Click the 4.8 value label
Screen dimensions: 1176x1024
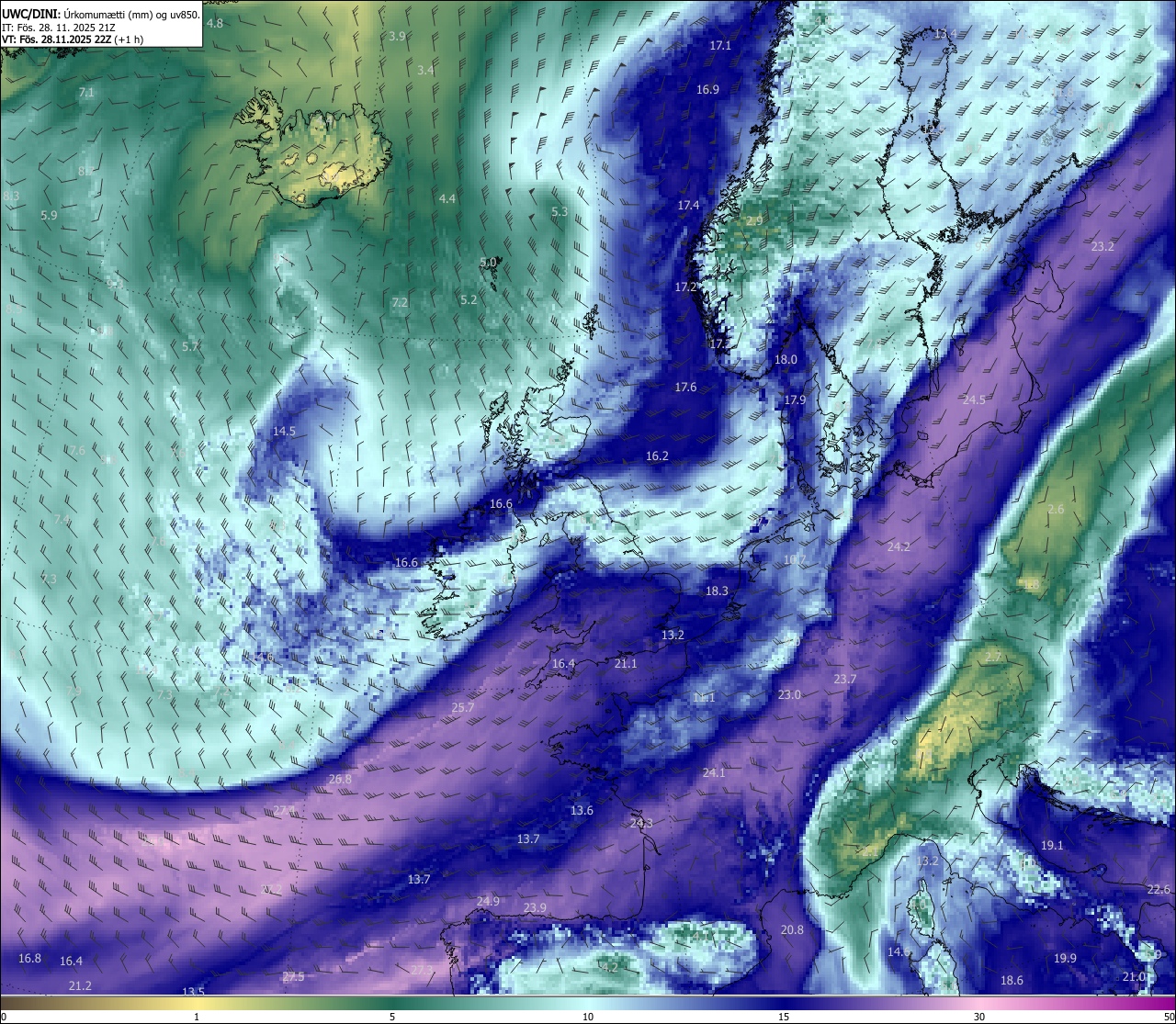[x=214, y=23]
